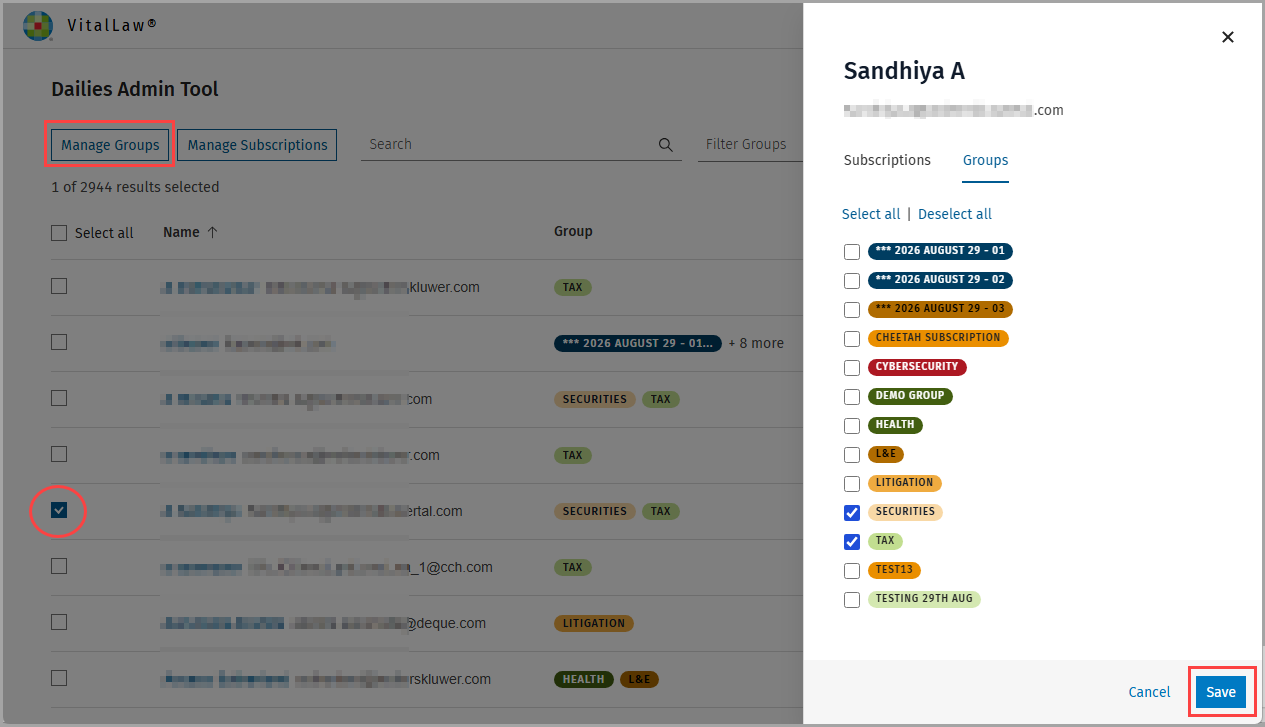
Task: Tick the TESTING 29TH AUG checkbox
Action: pyautogui.click(x=852, y=600)
